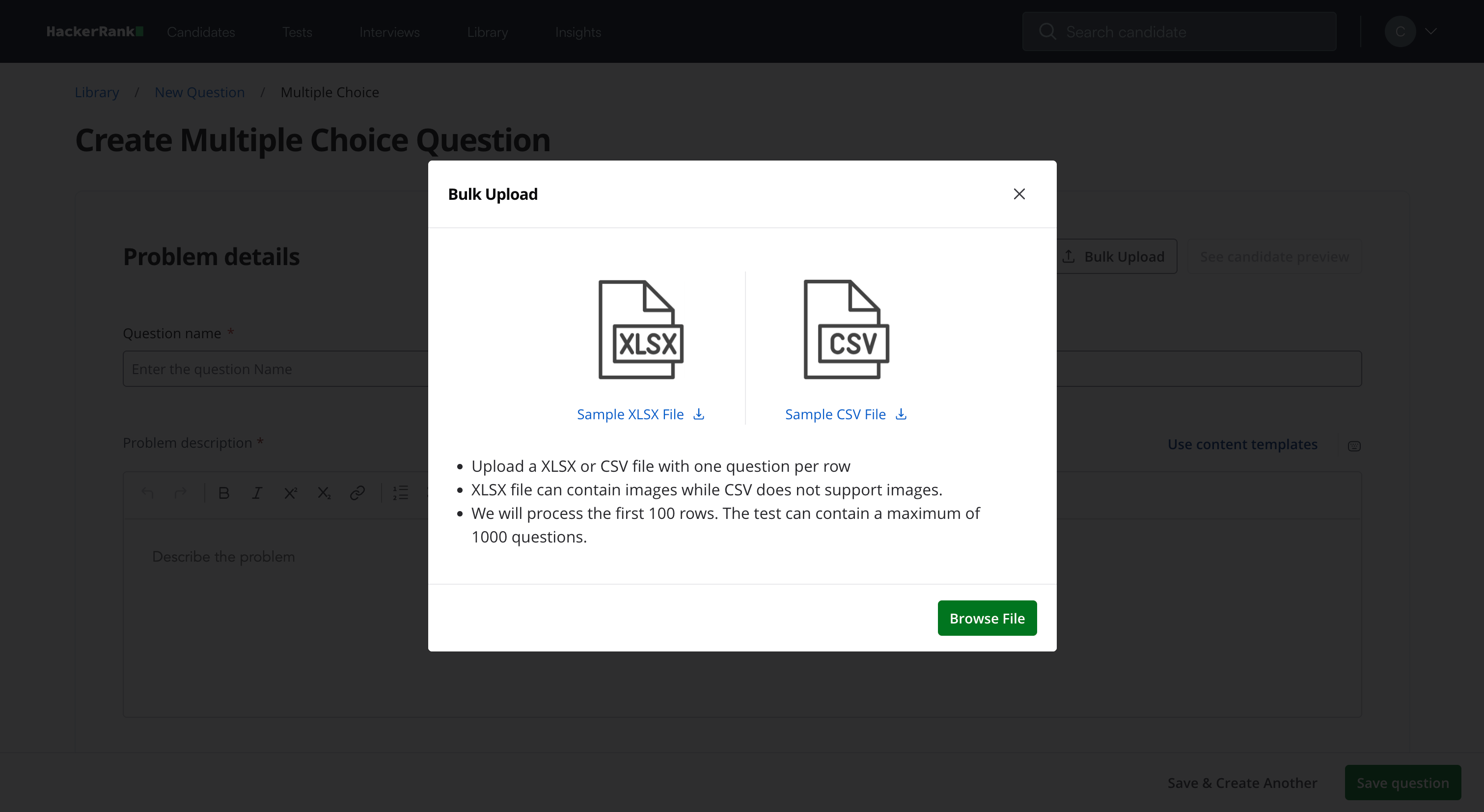The image size is (1484, 812).
Task: Insert a numbered list
Action: point(400,493)
